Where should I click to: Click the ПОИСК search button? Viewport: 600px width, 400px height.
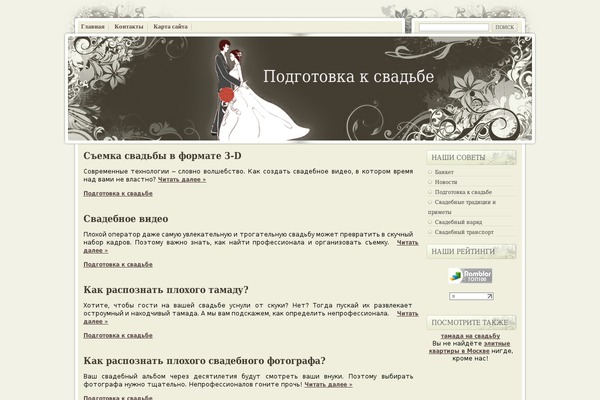pyautogui.click(x=504, y=27)
